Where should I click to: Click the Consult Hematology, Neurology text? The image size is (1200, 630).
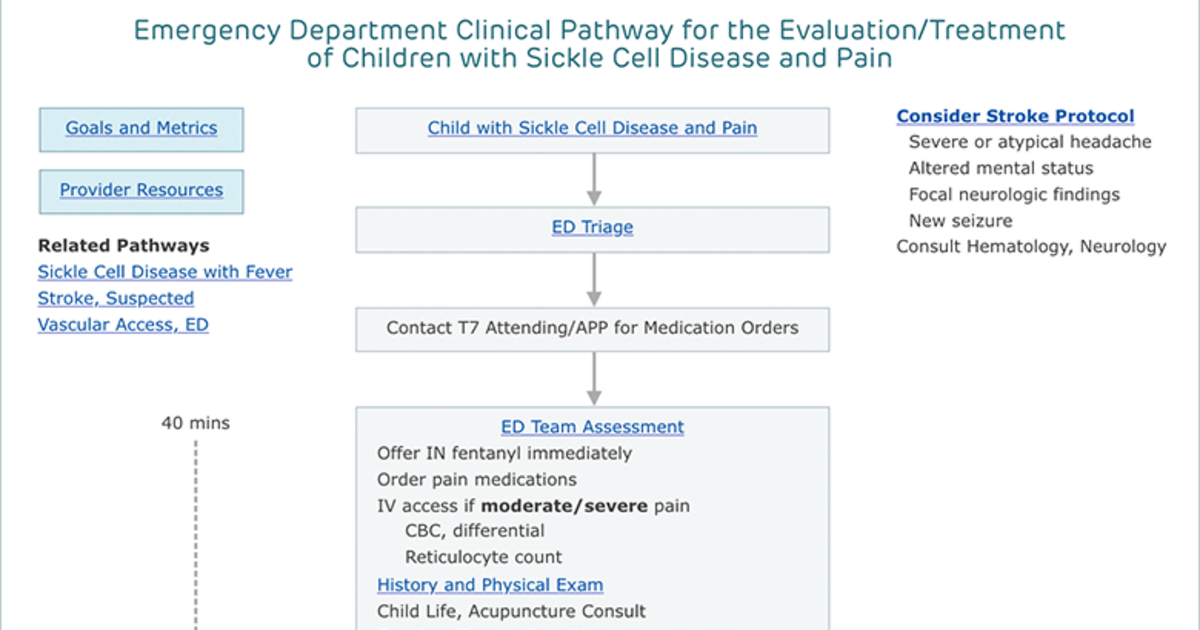click(x=1031, y=246)
